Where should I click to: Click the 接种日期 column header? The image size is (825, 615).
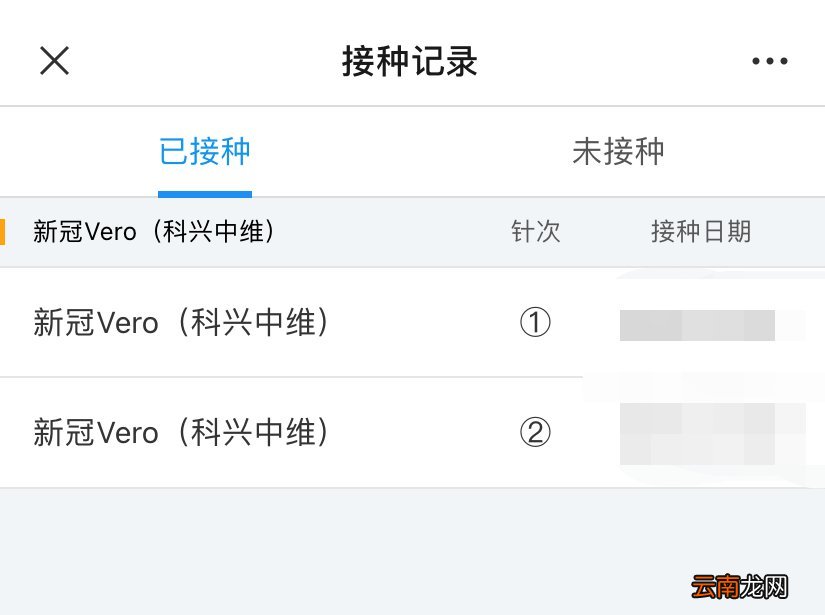coord(701,231)
